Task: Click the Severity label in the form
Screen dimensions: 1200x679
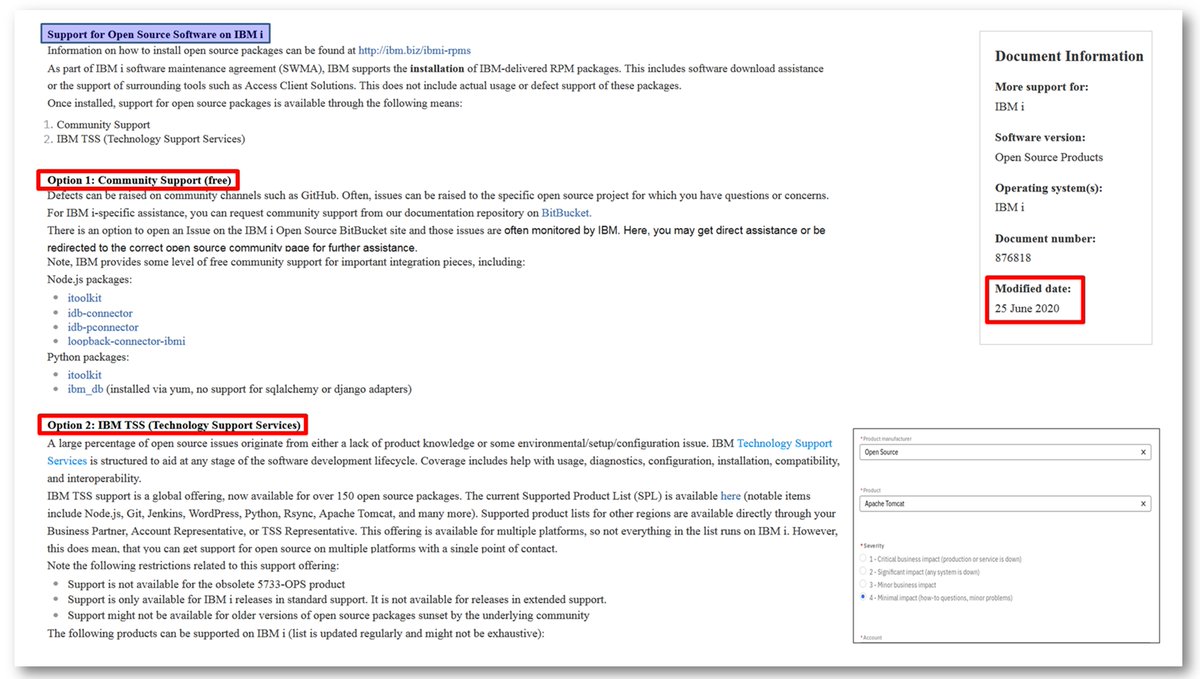Action: click(x=874, y=546)
